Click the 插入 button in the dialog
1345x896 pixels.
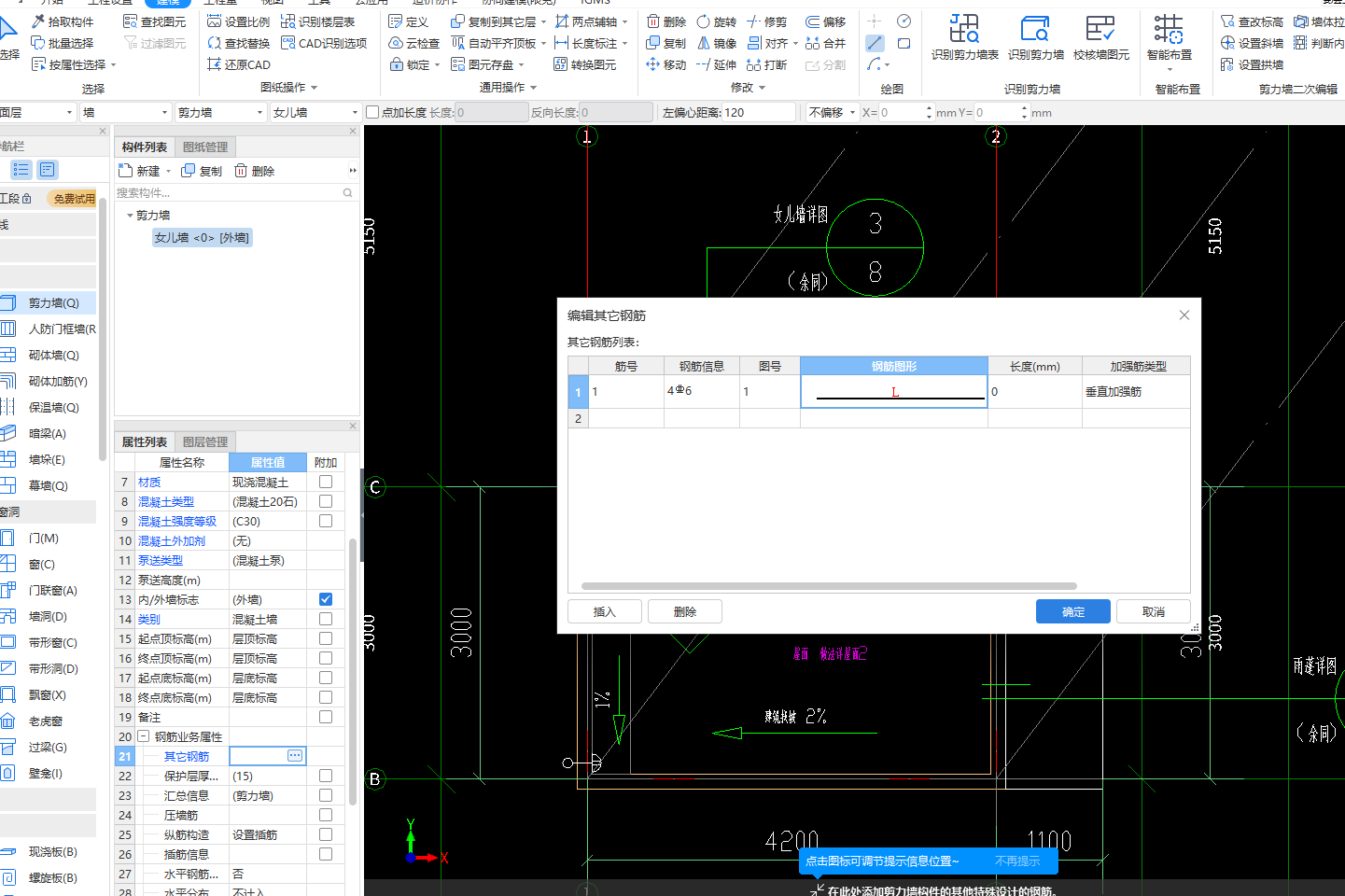point(605,611)
